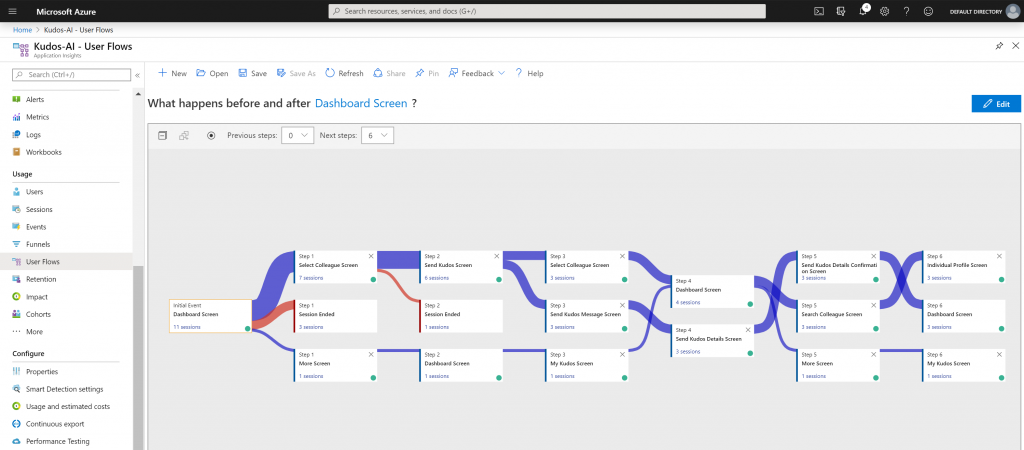Screen dimensions: 1024x450
Task: Open the 7 sessions link in Step 1
Action: click(311, 278)
